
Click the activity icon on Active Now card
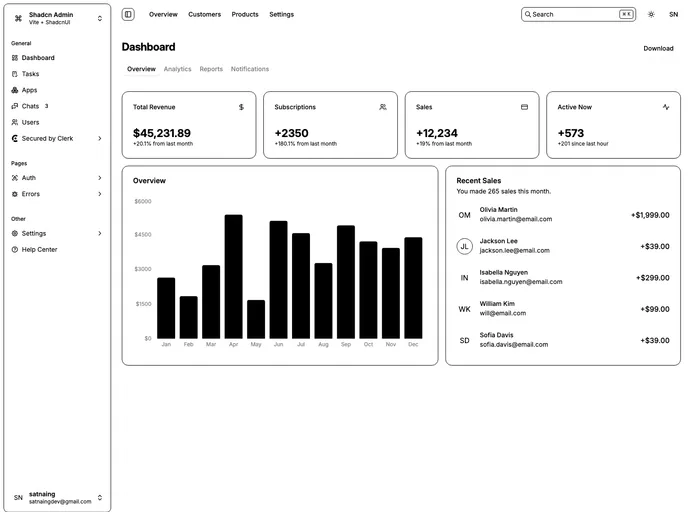point(666,107)
